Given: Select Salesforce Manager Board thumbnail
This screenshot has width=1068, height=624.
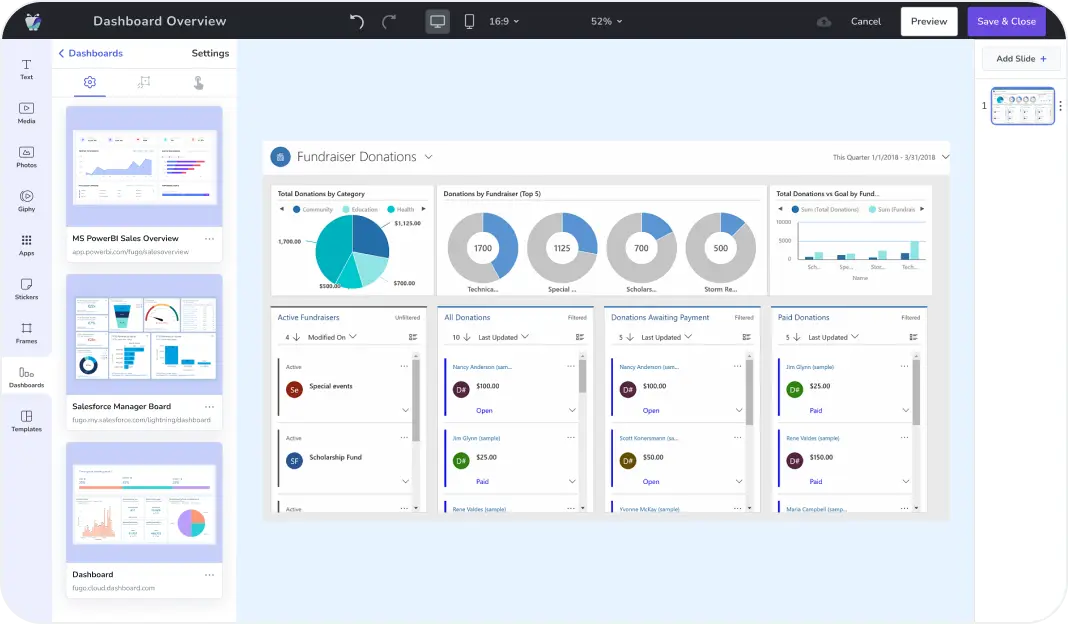Looking at the screenshot, I should pyautogui.click(x=144, y=334).
